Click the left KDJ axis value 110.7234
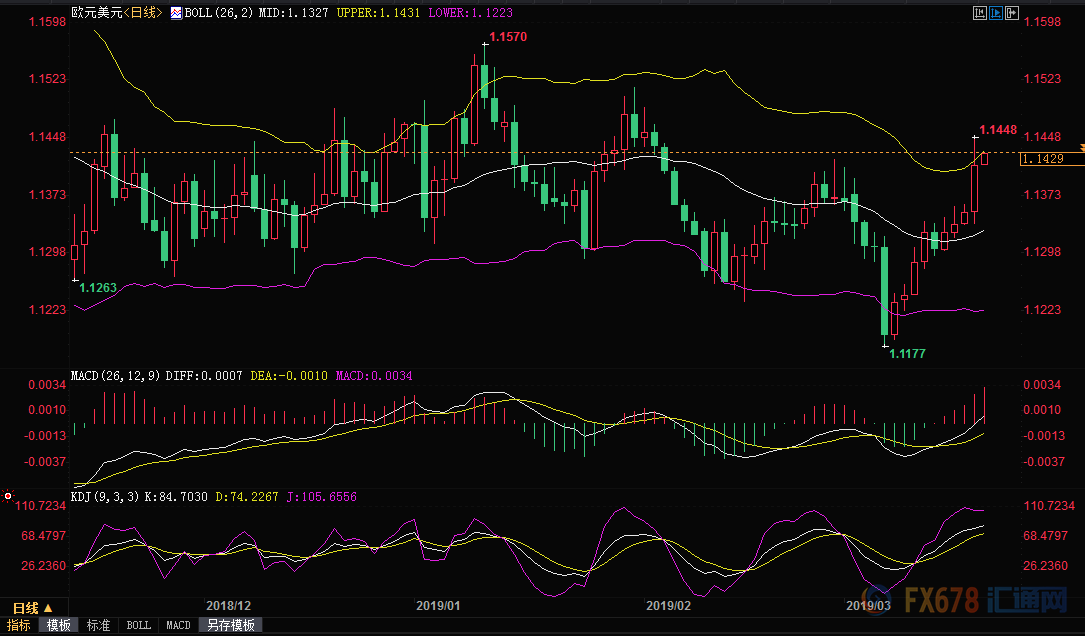Viewport: 1085px width, 636px height. 41,506
